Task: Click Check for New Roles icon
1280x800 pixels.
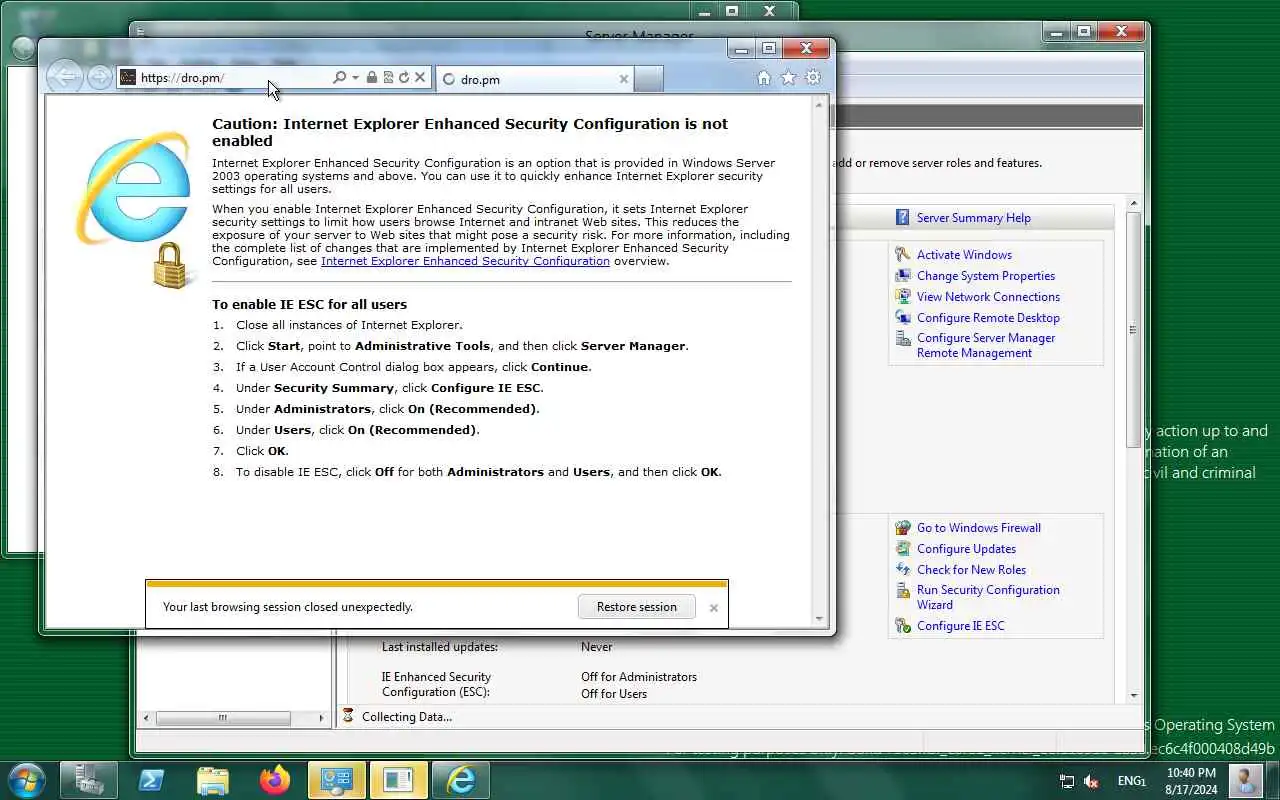Action: click(x=903, y=570)
